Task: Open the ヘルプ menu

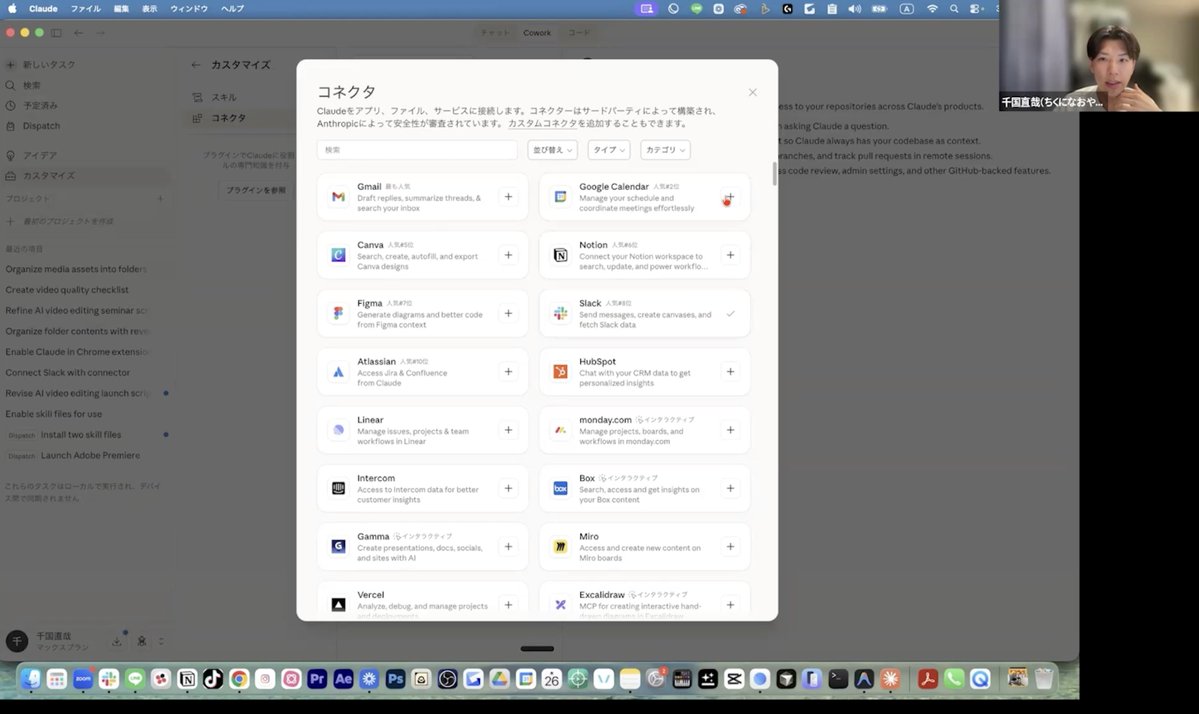Action: click(232, 8)
